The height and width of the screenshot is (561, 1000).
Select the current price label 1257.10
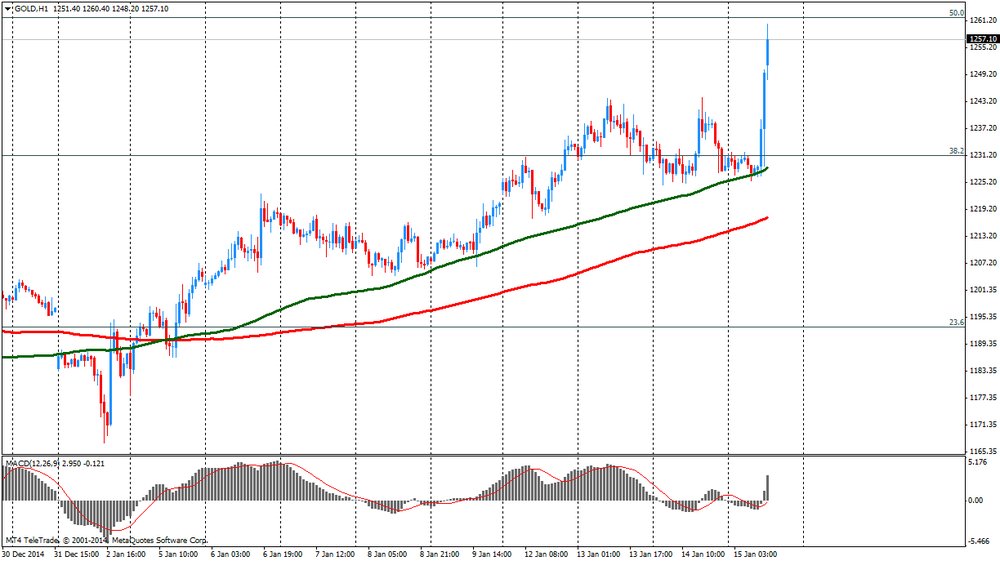[981, 39]
